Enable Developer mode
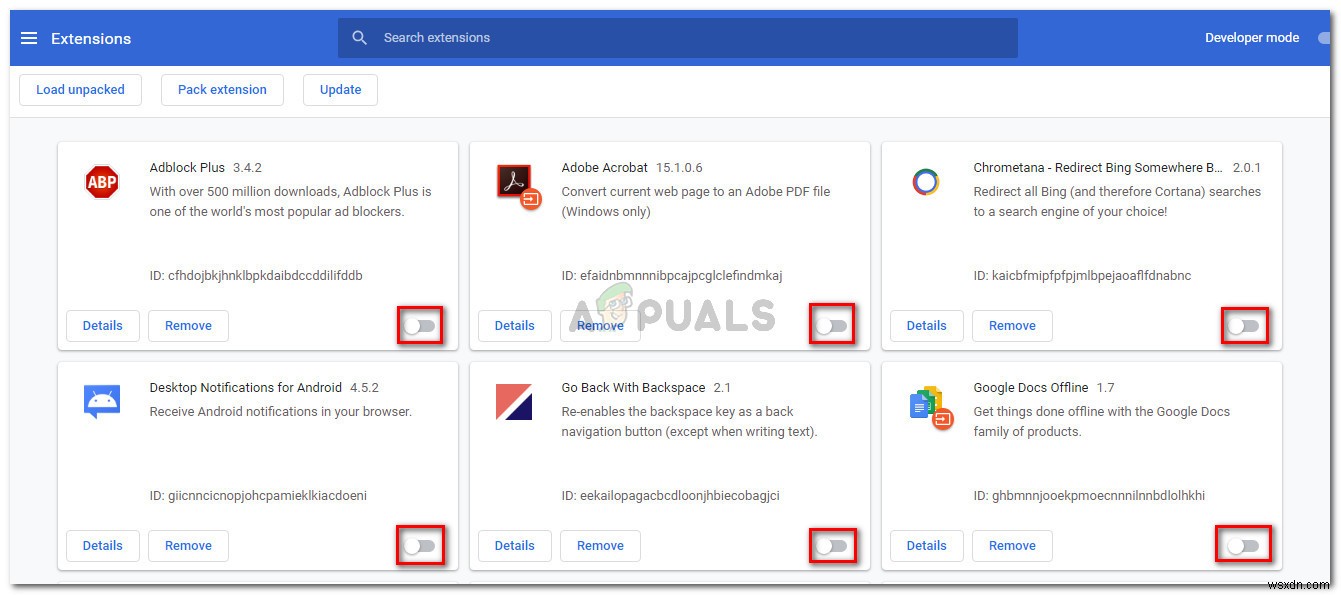This screenshot has width=1341, height=595. (x=1325, y=37)
